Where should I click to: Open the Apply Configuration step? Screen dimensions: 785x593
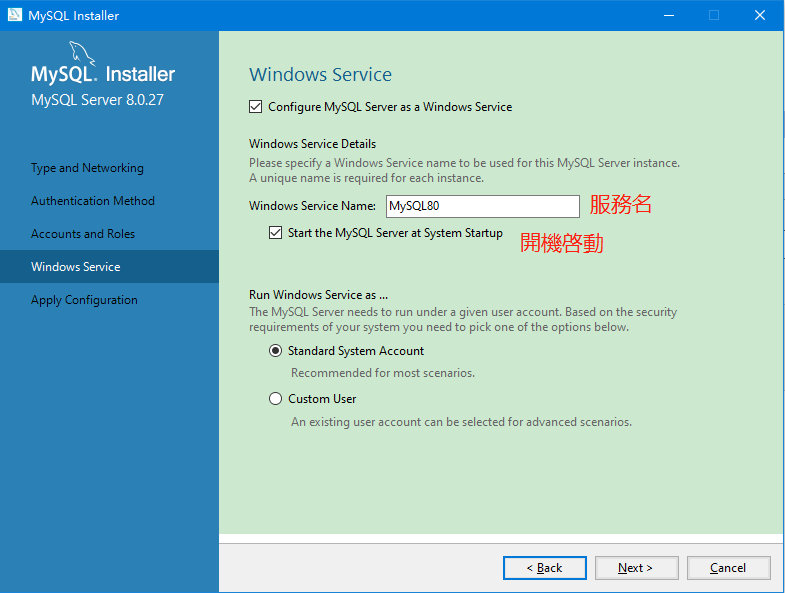[x=84, y=300]
